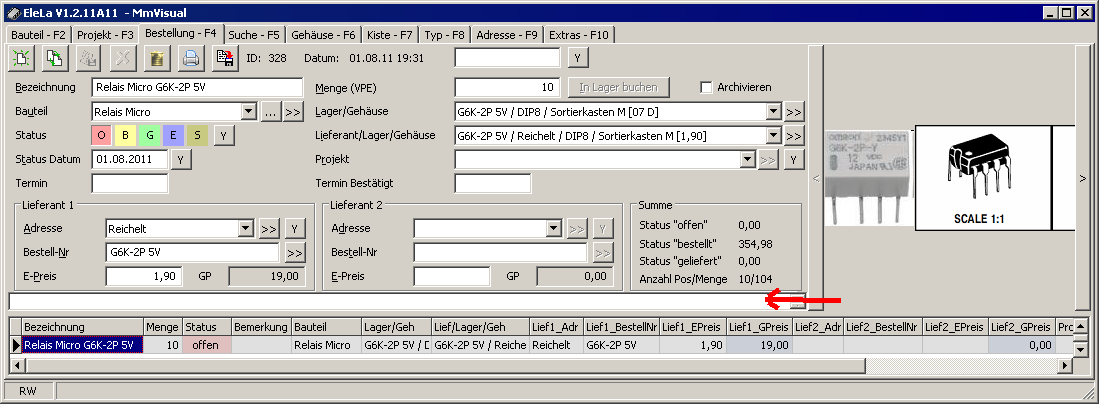Click the Menge (VPE) input field
The height and width of the screenshot is (404, 1099).
click(x=507, y=87)
